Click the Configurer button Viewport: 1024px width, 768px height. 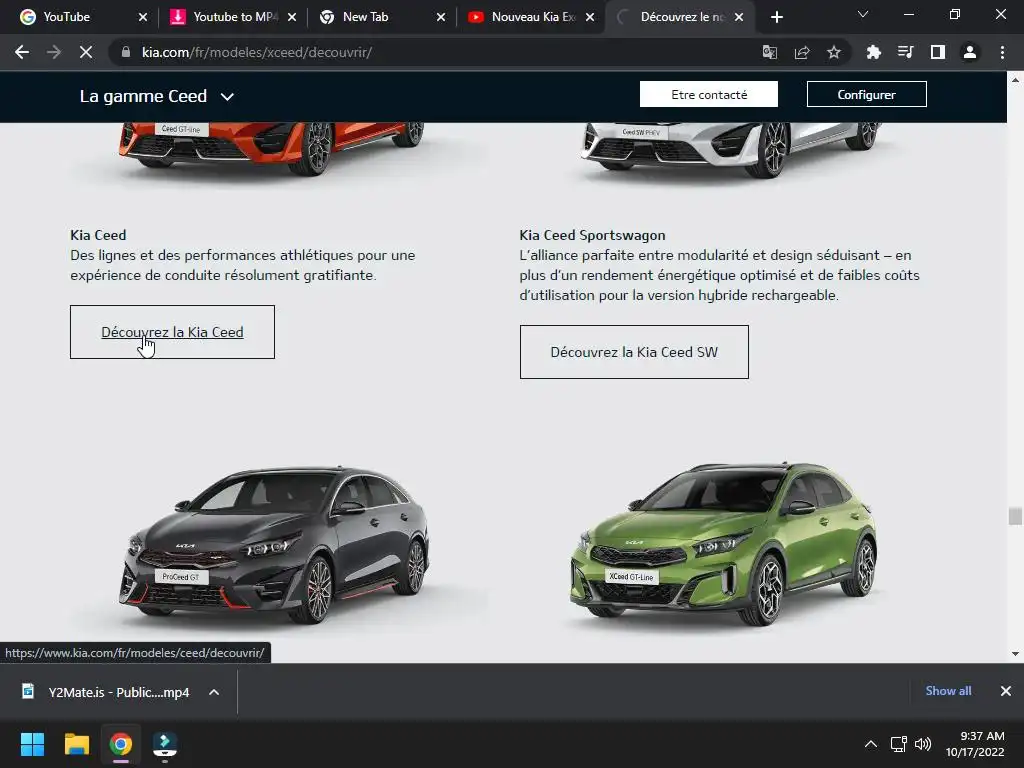867,94
